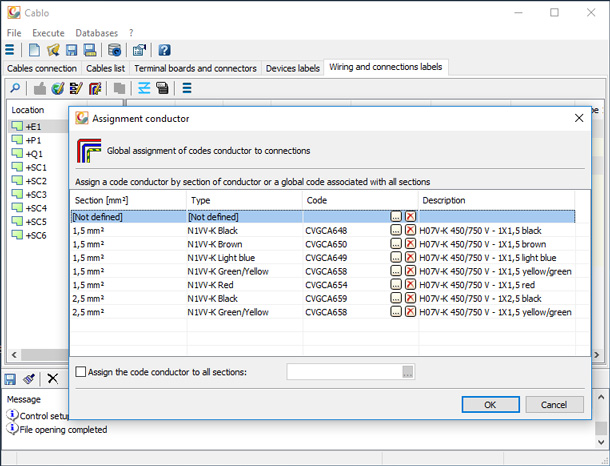This screenshot has height=466, width=610.
Task: Browse code for CVGCA649 row
Action: click(x=396, y=257)
